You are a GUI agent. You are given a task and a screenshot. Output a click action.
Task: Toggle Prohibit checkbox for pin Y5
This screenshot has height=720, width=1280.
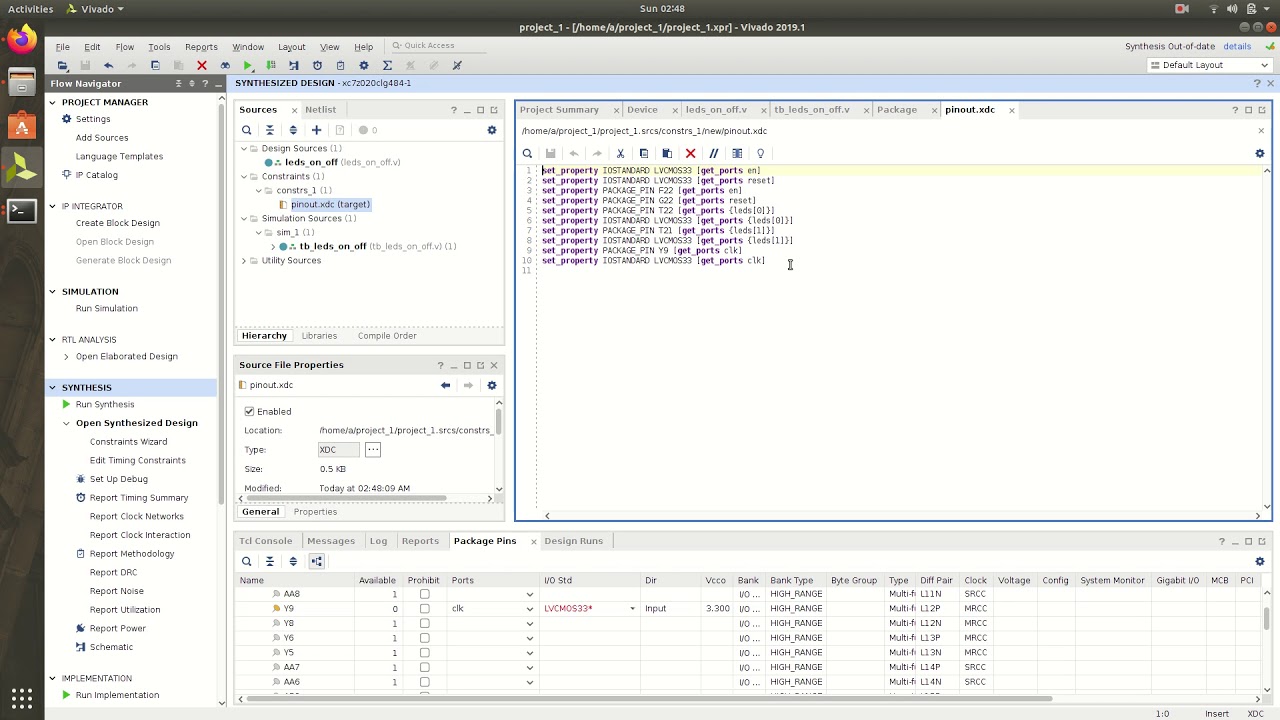coord(424,652)
